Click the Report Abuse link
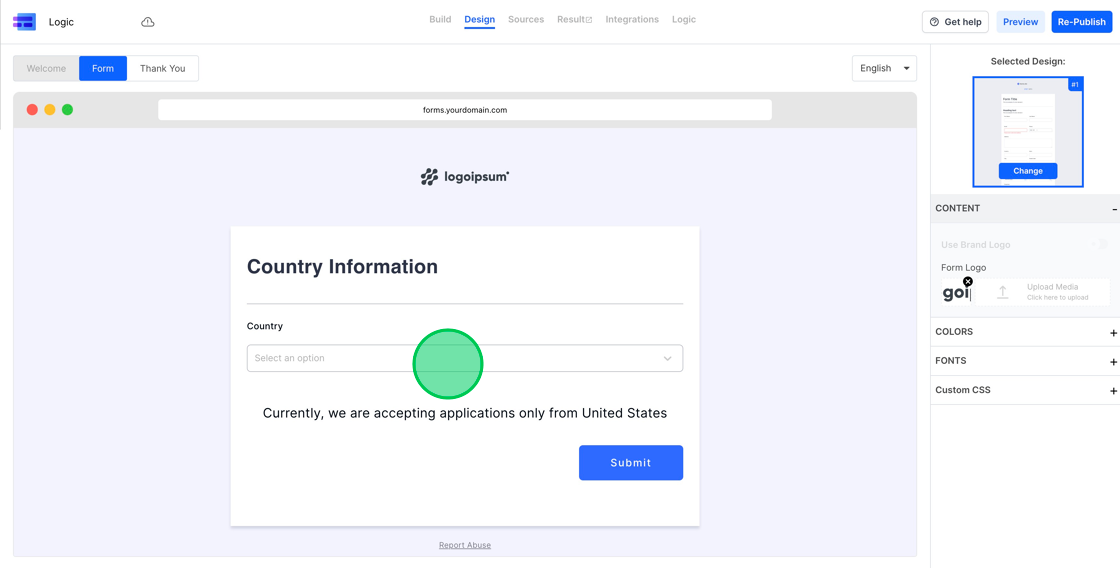 pyautogui.click(x=465, y=545)
